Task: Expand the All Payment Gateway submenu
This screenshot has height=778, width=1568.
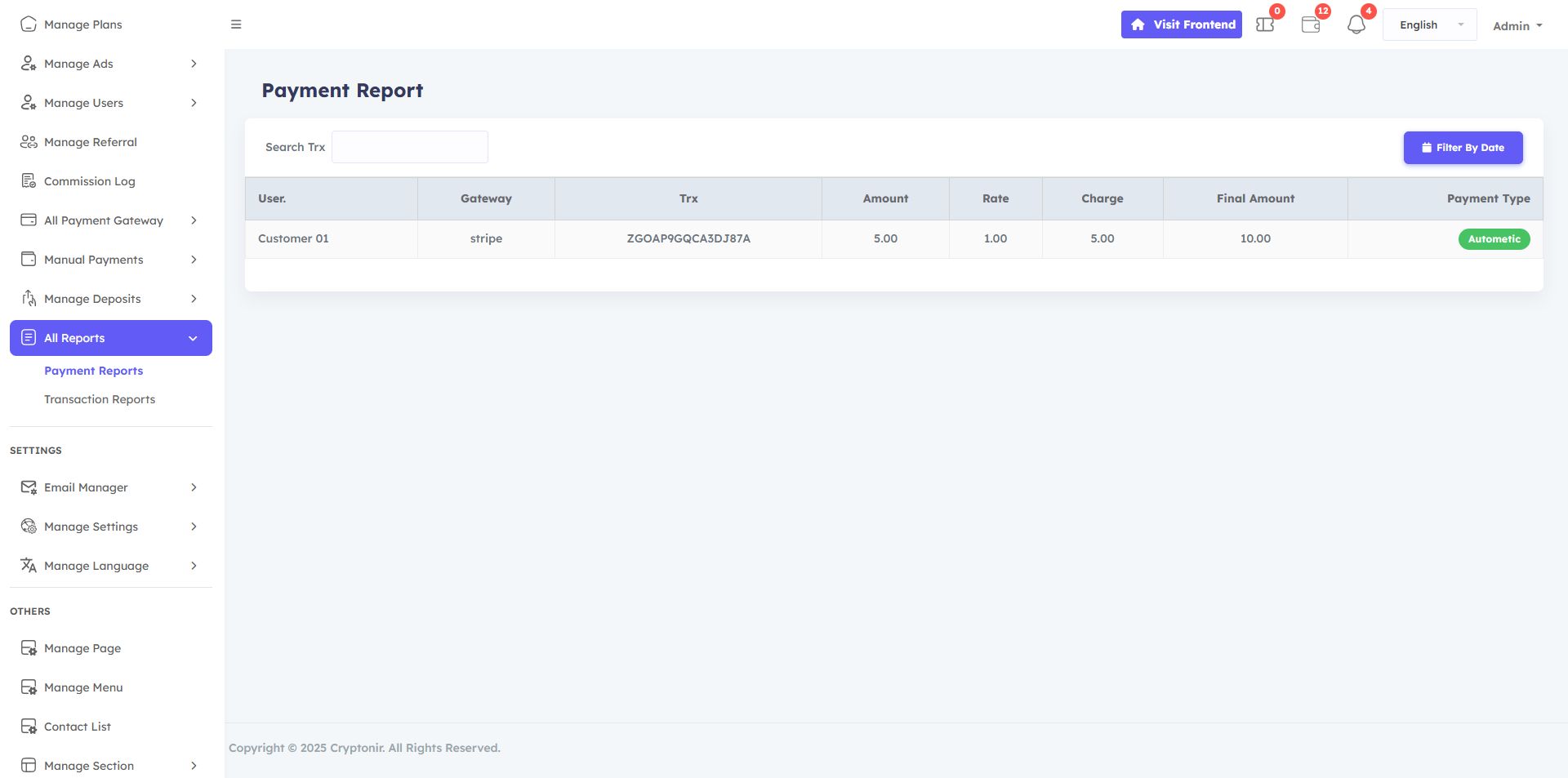Action: pyautogui.click(x=194, y=220)
